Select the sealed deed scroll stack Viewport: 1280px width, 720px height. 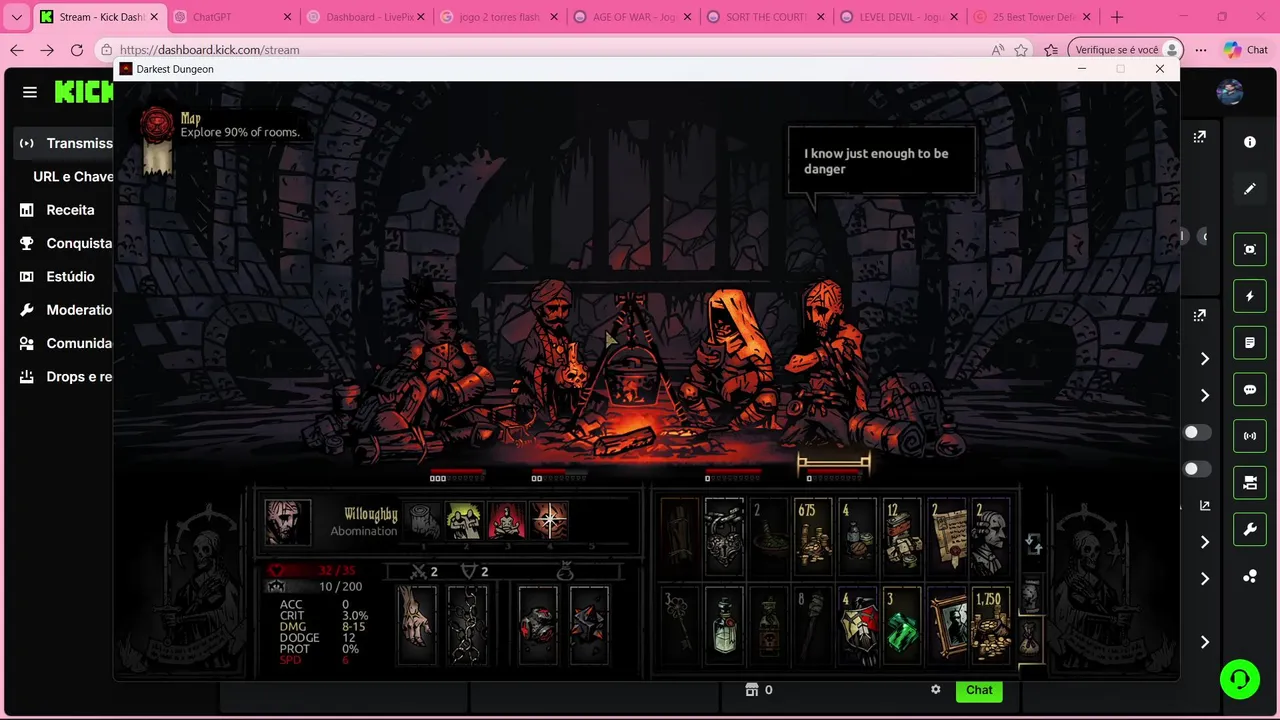[x=946, y=537]
